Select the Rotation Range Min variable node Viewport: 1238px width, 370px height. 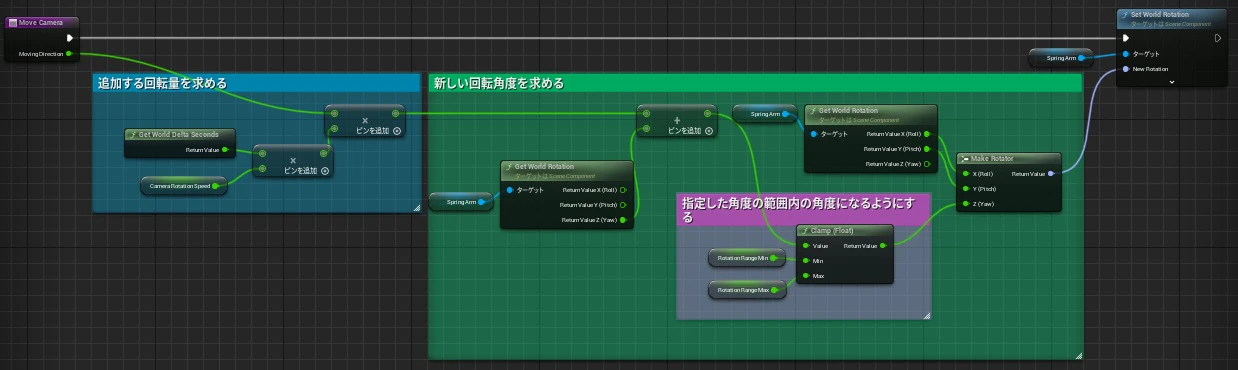(746, 258)
